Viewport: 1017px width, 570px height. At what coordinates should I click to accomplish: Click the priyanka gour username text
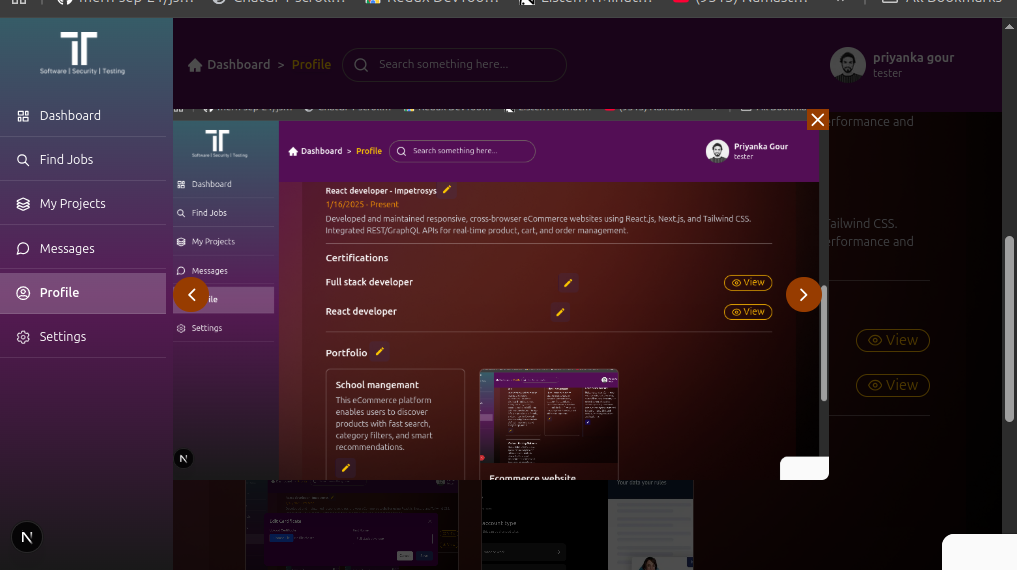coord(913,58)
